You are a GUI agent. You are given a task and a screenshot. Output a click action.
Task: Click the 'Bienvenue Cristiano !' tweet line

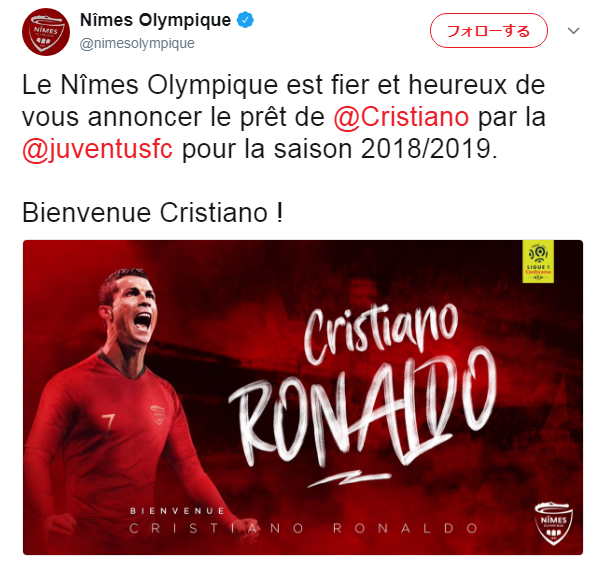(153, 212)
